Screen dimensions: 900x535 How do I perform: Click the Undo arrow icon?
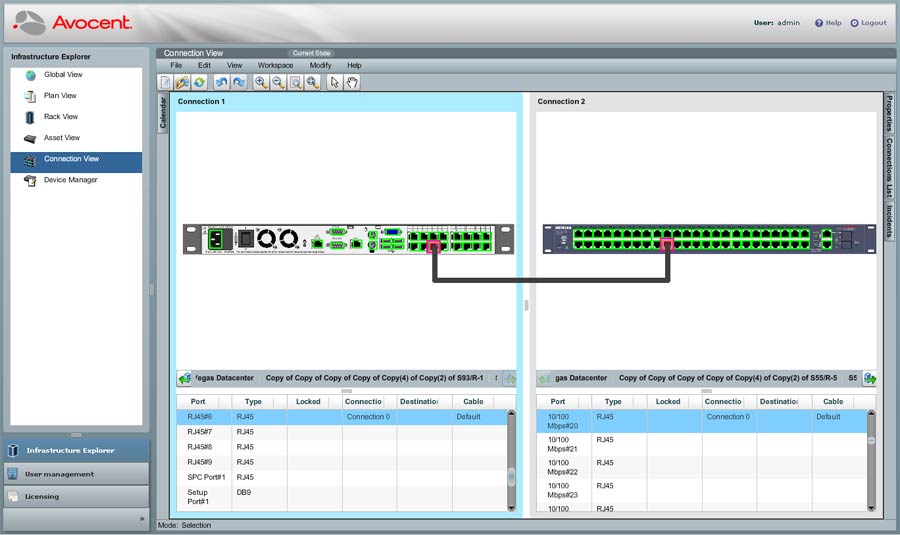click(223, 82)
